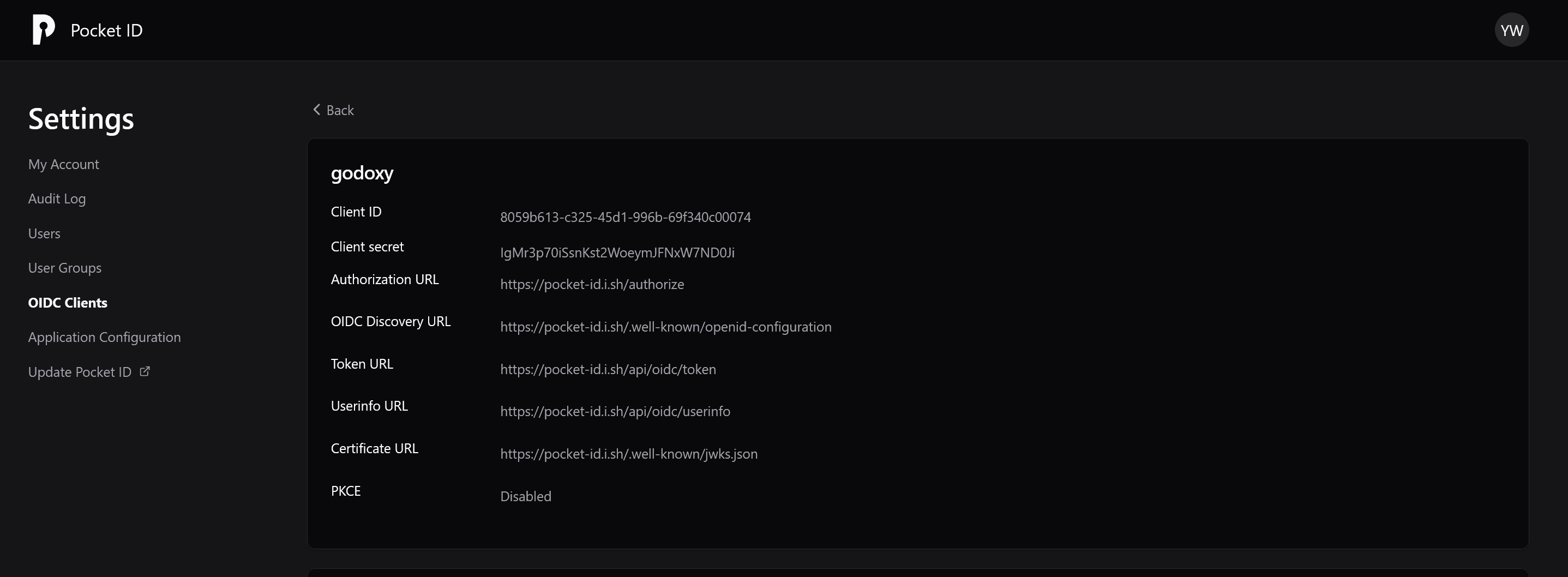Open the Audit Log section
1568x577 pixels.
pyautogui.click(x=57, y=199)
